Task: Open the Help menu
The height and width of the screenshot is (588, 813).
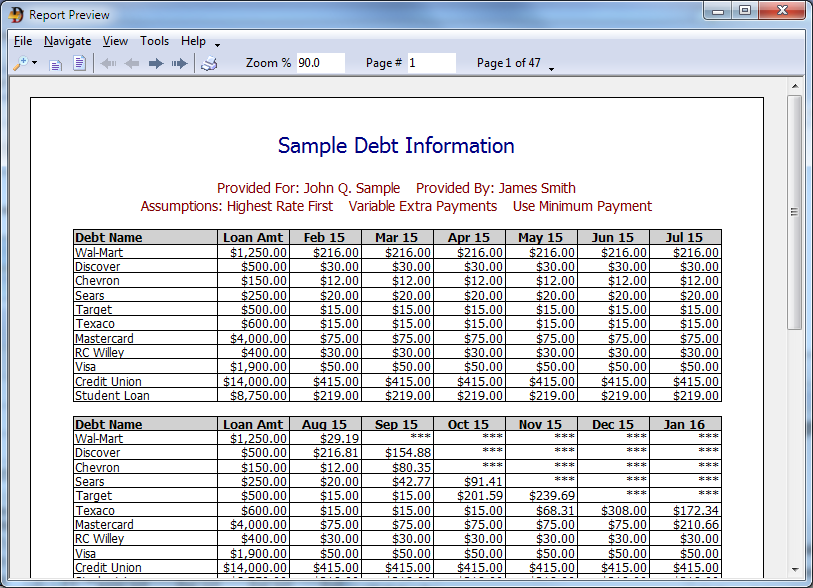Action: click(193, 41)
